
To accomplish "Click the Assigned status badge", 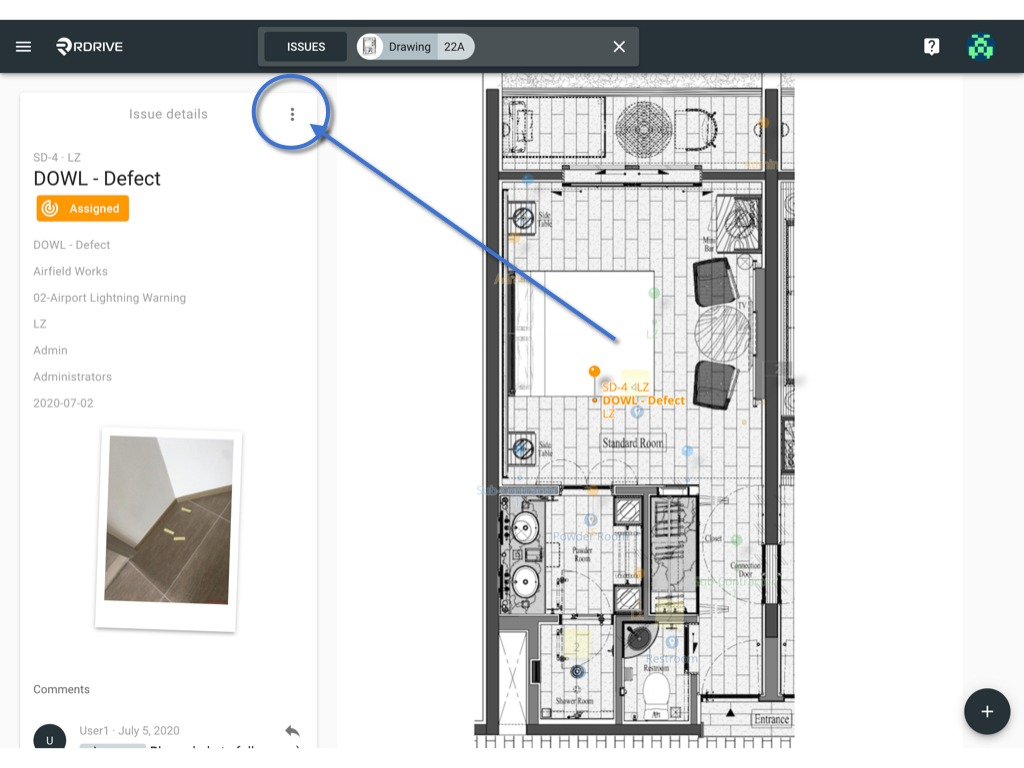I will point(82,208).
